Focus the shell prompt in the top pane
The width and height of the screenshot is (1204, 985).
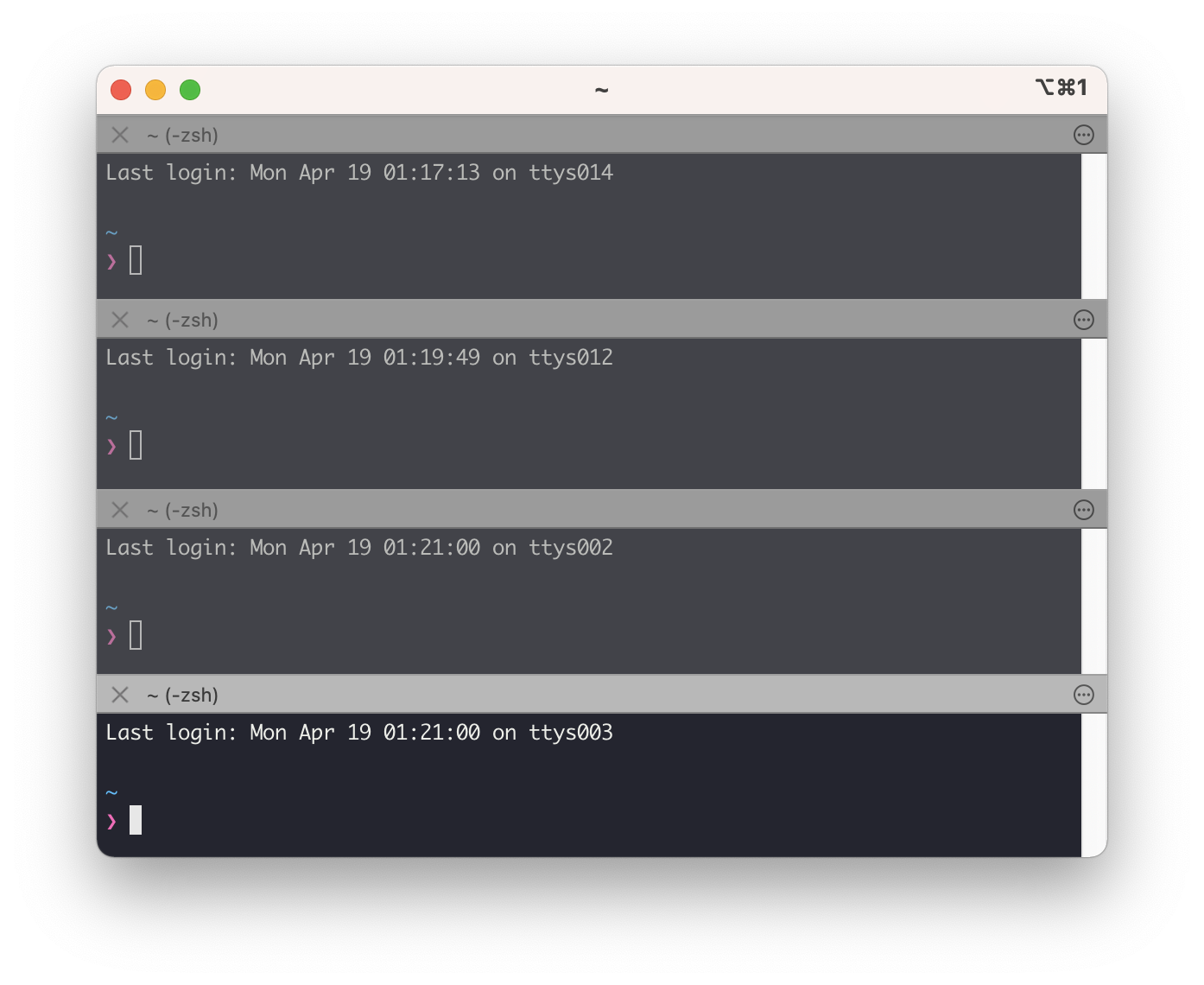tap(134, 258)
